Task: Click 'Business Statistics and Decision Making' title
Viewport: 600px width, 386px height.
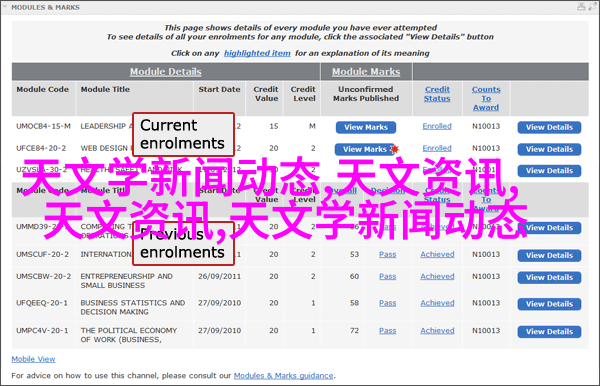Action: click(133, 308)
